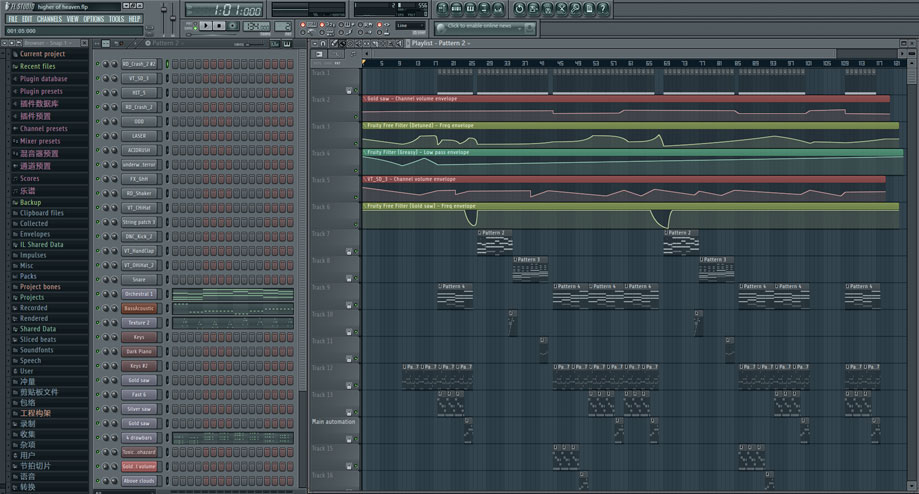The height and width of the screenshot is (494, 919).
Task: Open the keyboard editor icon in channel rack
Action: (287, 43)
